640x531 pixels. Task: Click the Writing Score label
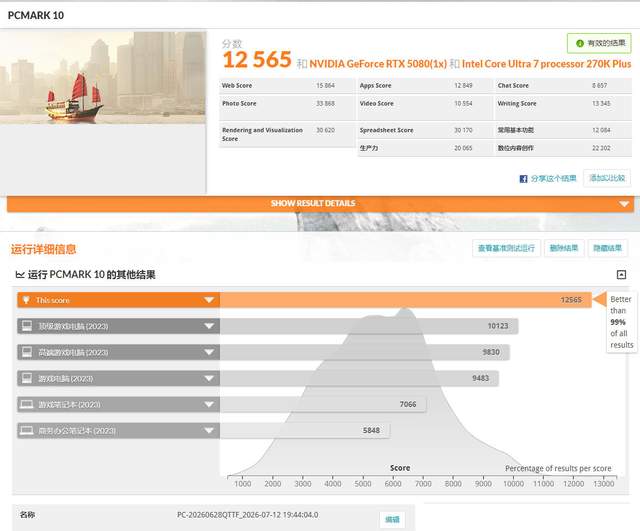point(517,103)
